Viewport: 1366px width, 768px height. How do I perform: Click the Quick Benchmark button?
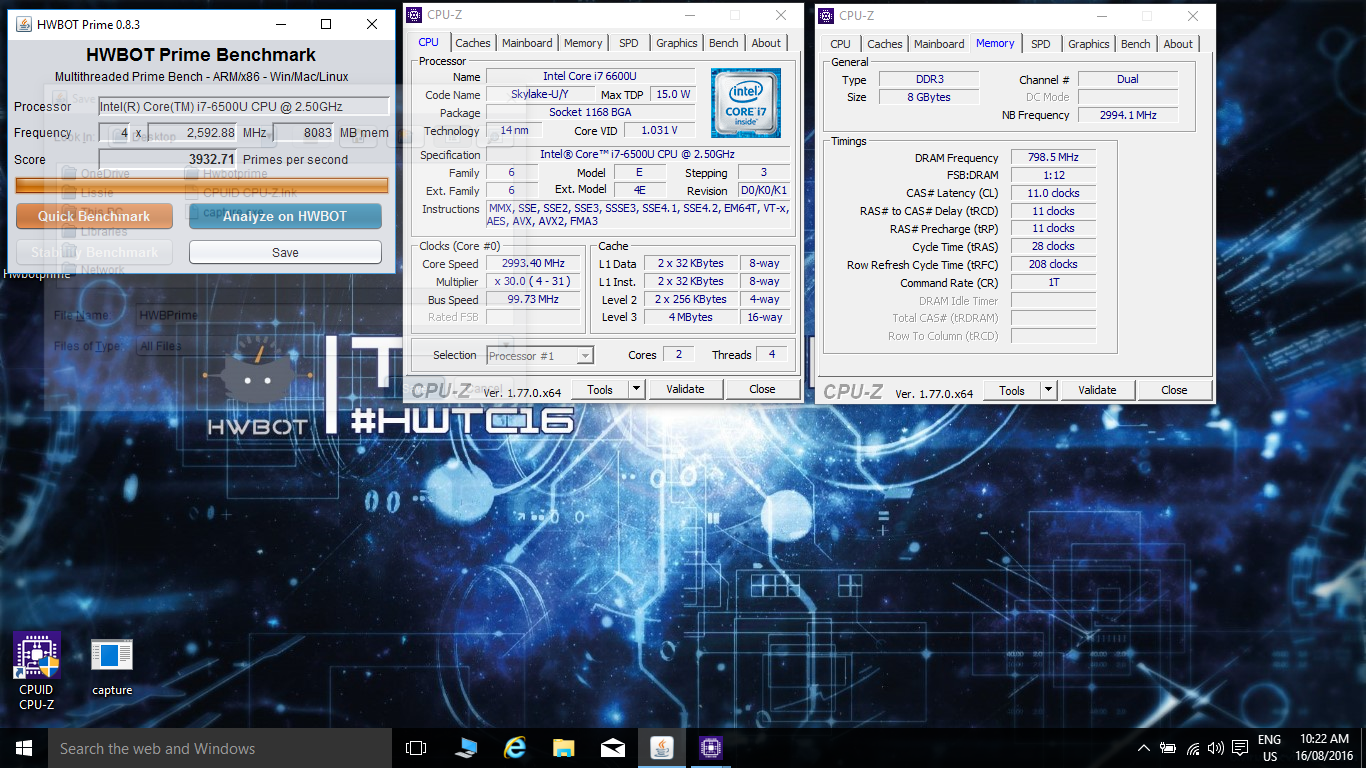pyautogui.click(x=94, y=216)
